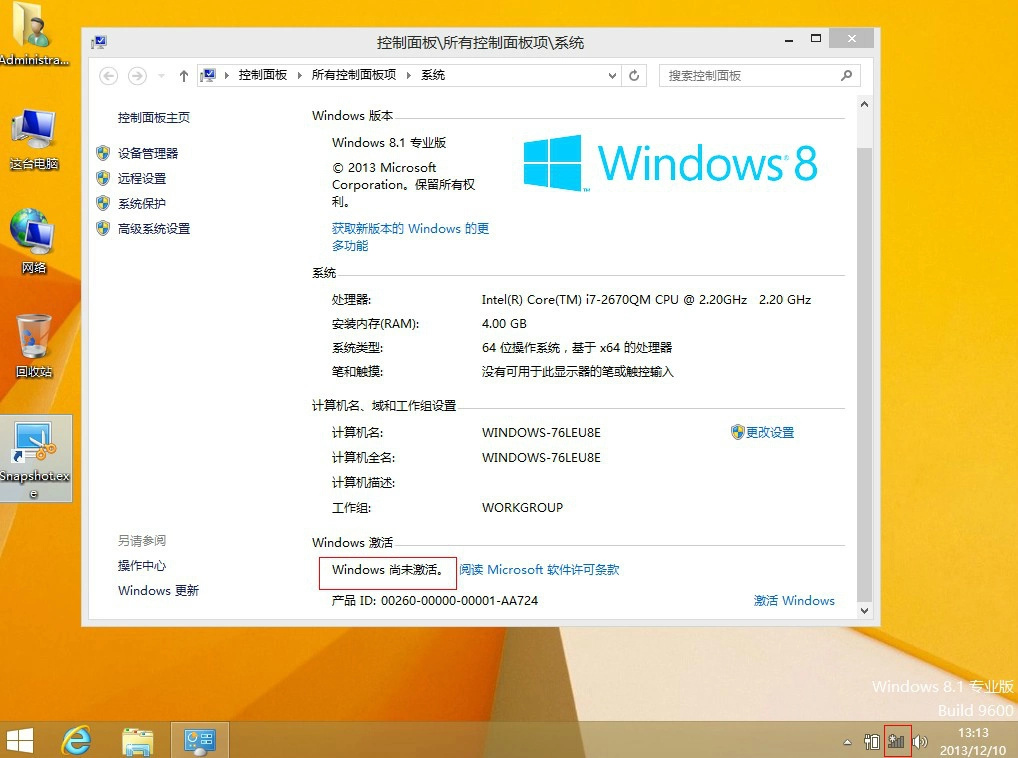This screenshot has width=1018, height=758.
Task: Click the up-one-level arrow icon
Action: [x=183, y=75]
